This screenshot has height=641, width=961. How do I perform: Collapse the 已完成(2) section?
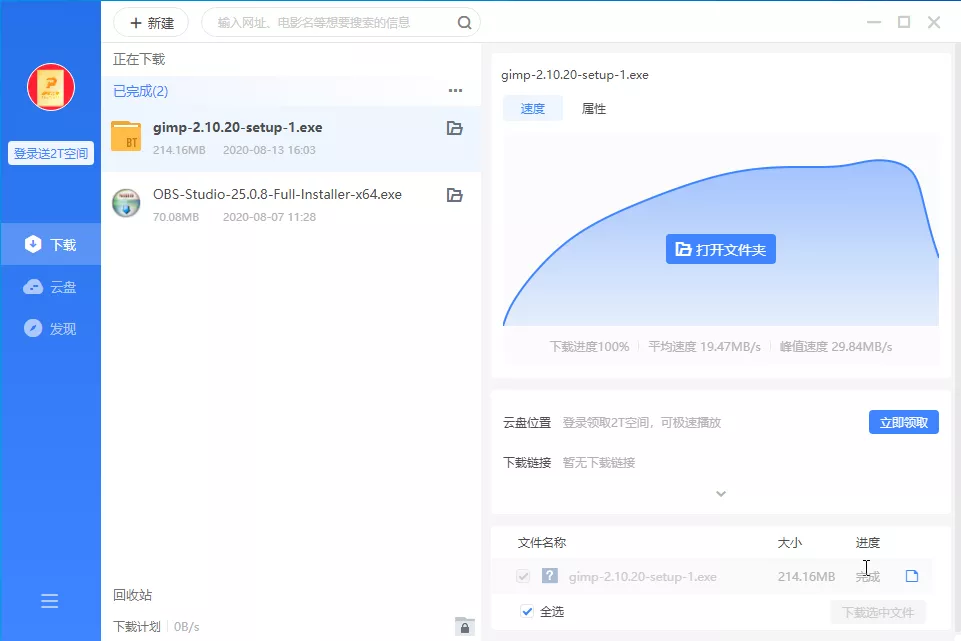[139, 90]
